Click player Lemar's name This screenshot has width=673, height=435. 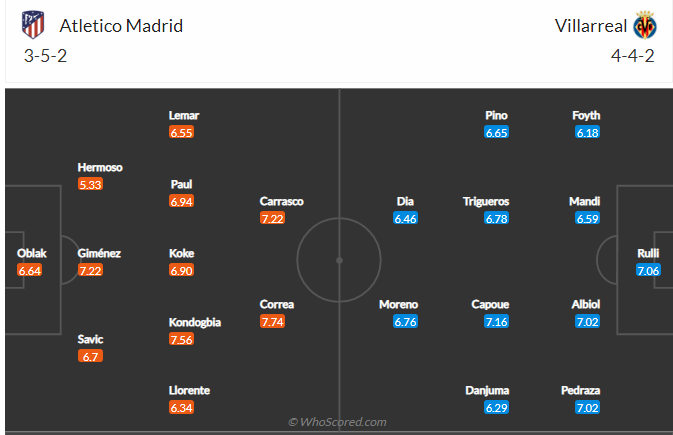[x=184, y=116]
